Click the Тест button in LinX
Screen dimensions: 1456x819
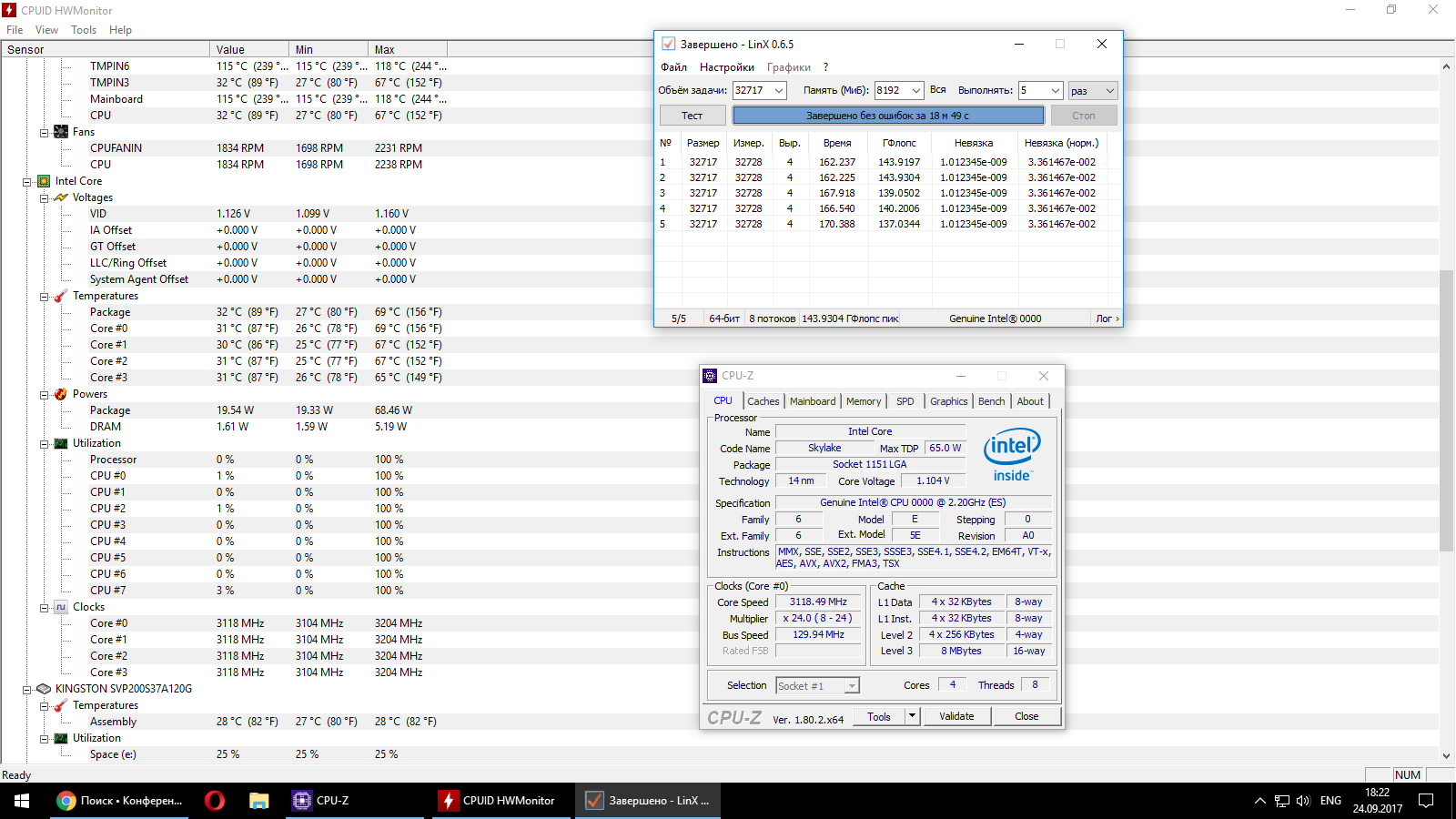coord(693,116)
